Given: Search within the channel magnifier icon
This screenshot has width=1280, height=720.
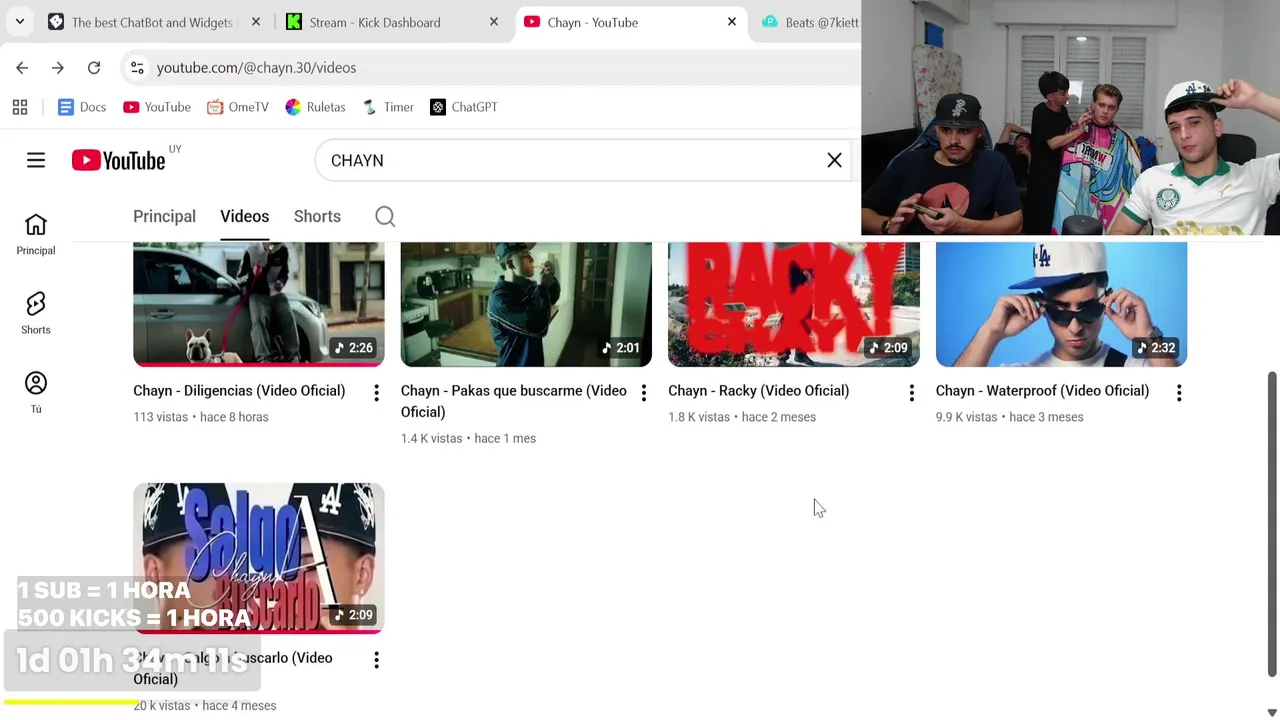Looking at the screenshot, I should pyautogui.click(x=385, y=216).
